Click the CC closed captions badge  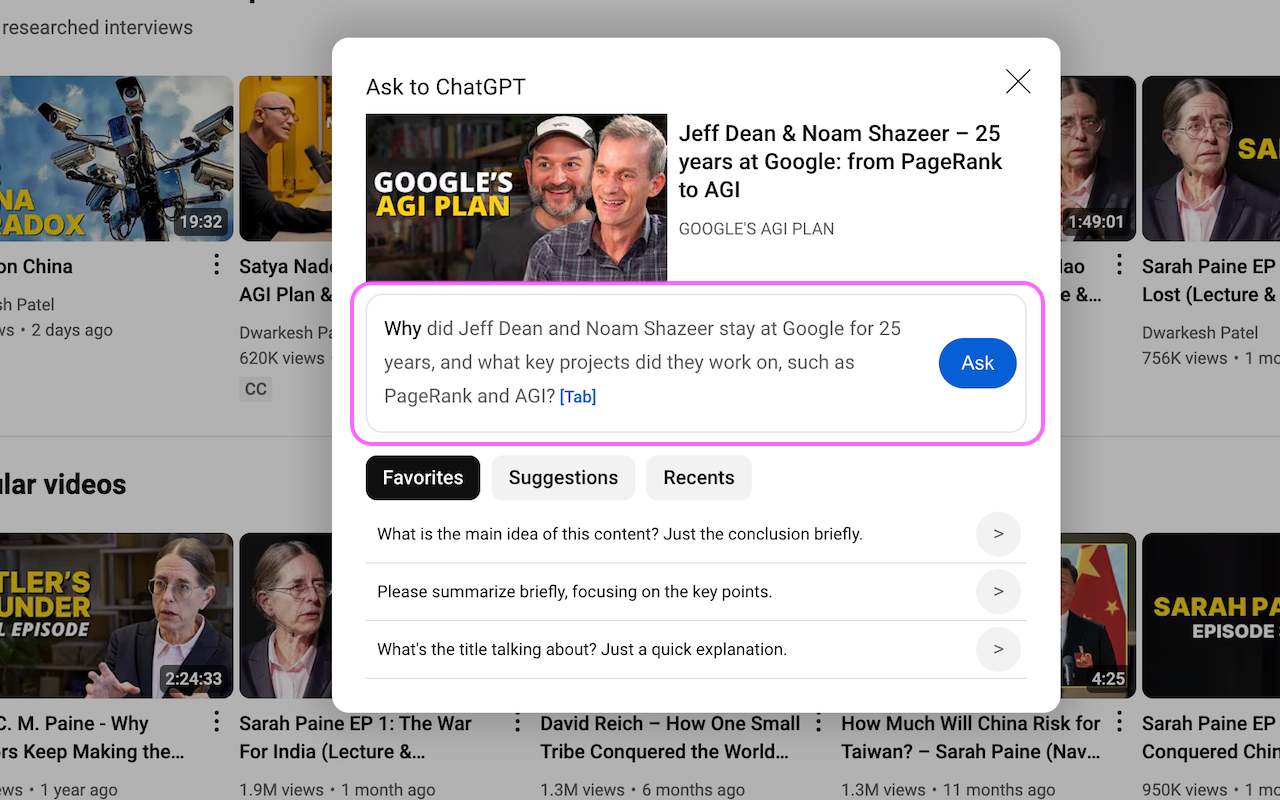click(x=255, y=389)
